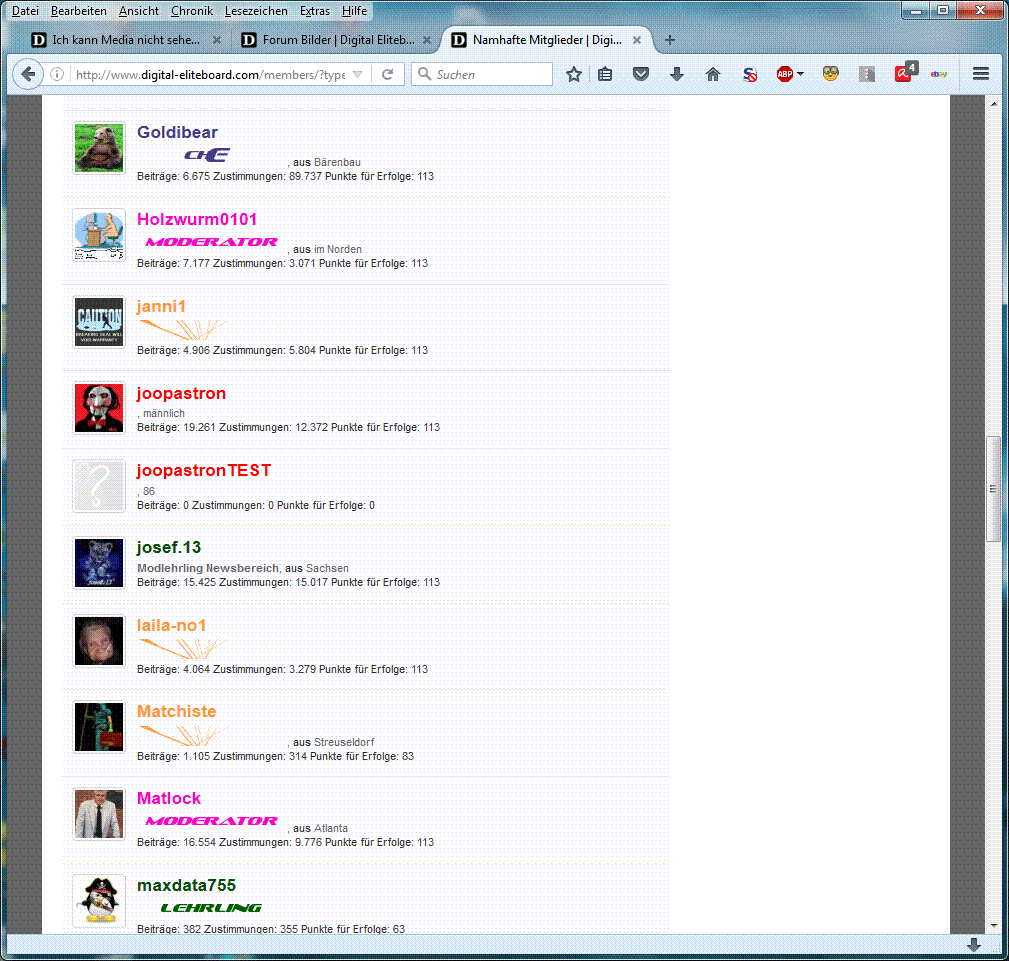Bookmark this page with the star icon
Viewport: 1009px width, 961px height.
click(573, 75)
